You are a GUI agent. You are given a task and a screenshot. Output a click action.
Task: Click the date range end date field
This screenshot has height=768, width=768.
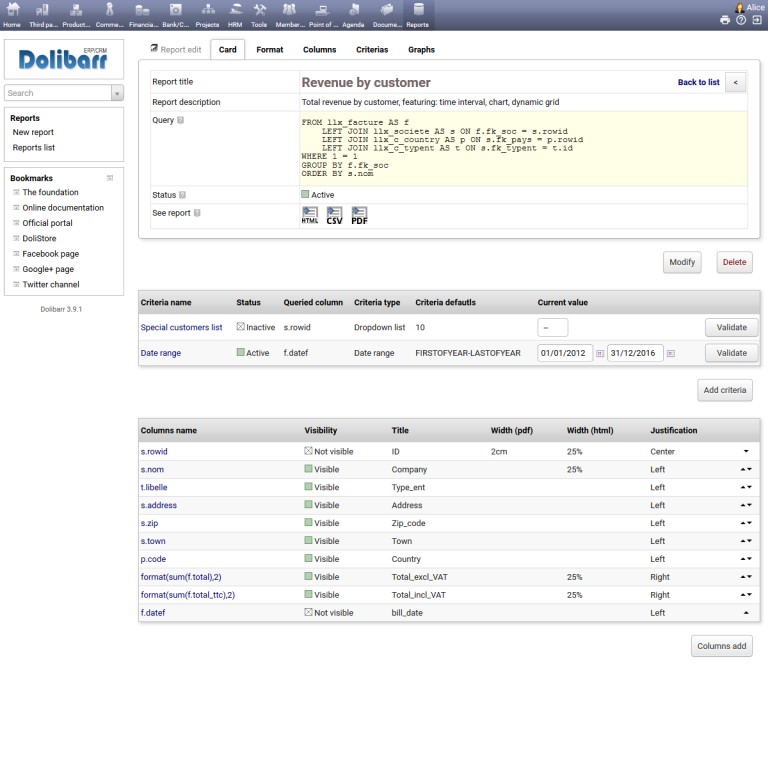click(x=635, y=353)
